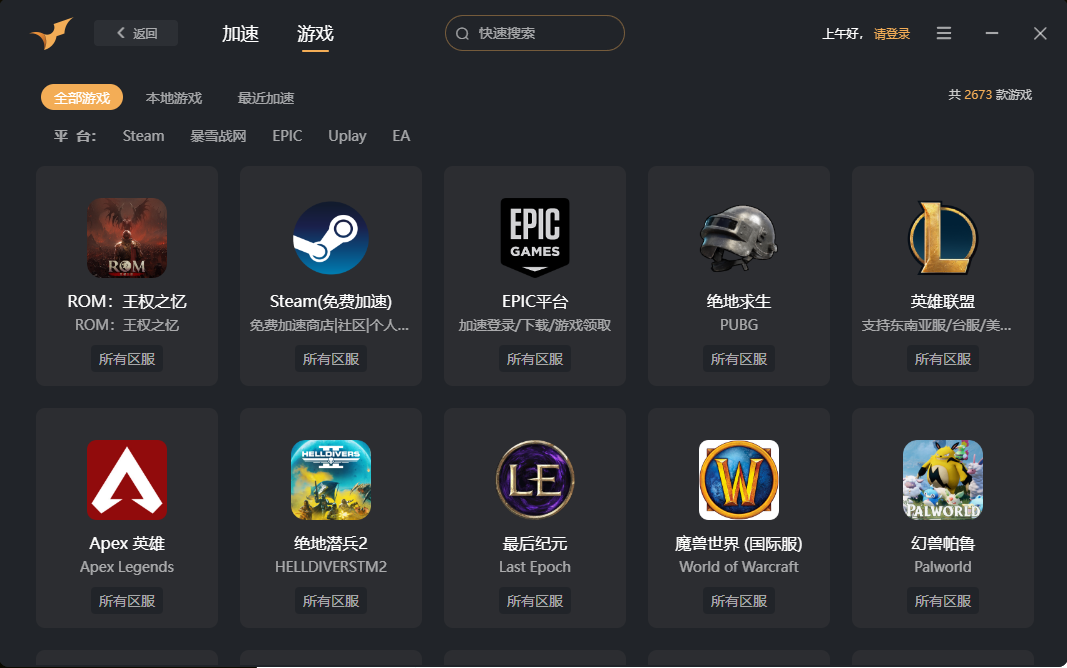Image resolution: width=1067 pixels, height=668 pixels.
Task: Click the EPIC平台 title text
Action: tap(535, 301)
